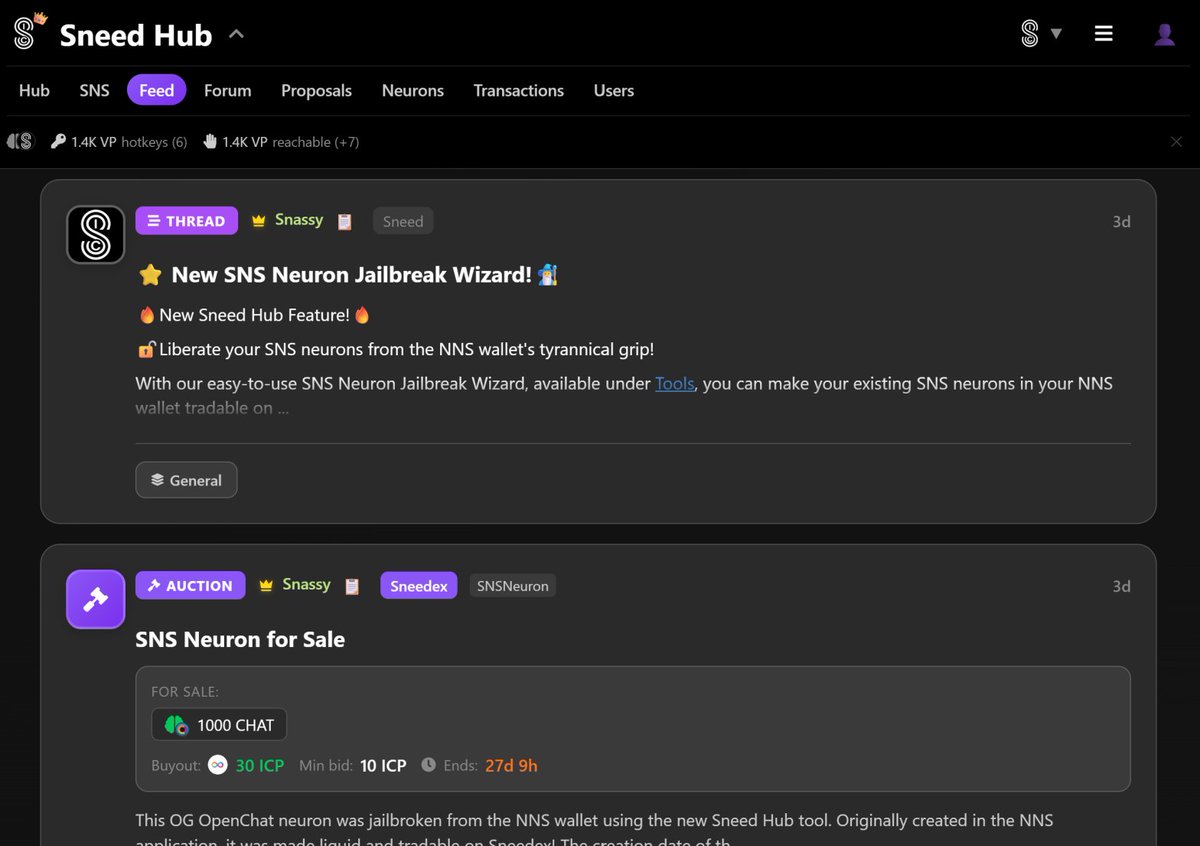Switch to the Transactions tab
1200x846 pixels.
(x=518, y=90)
